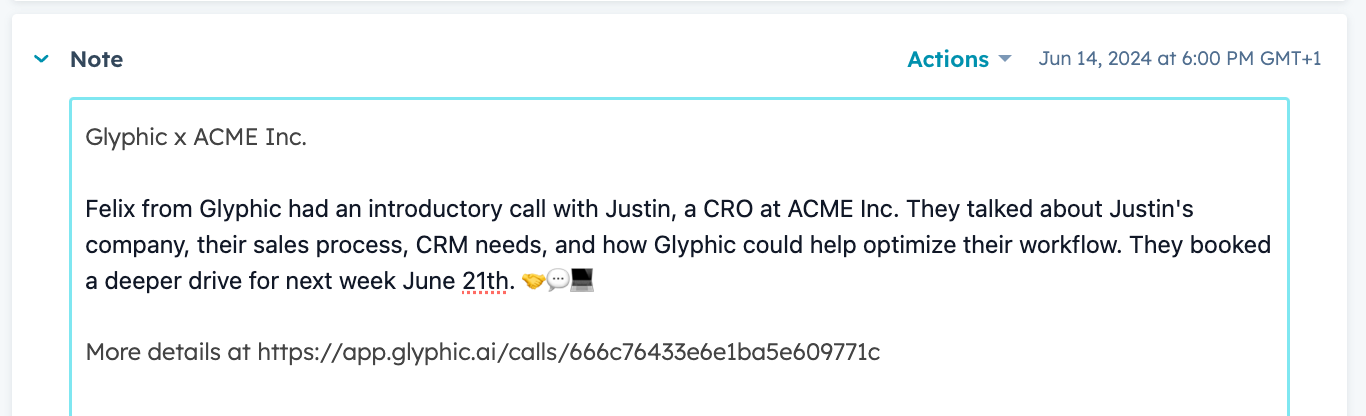
Task: Click the misspelled word "21th"
Action: click(486, 282)
